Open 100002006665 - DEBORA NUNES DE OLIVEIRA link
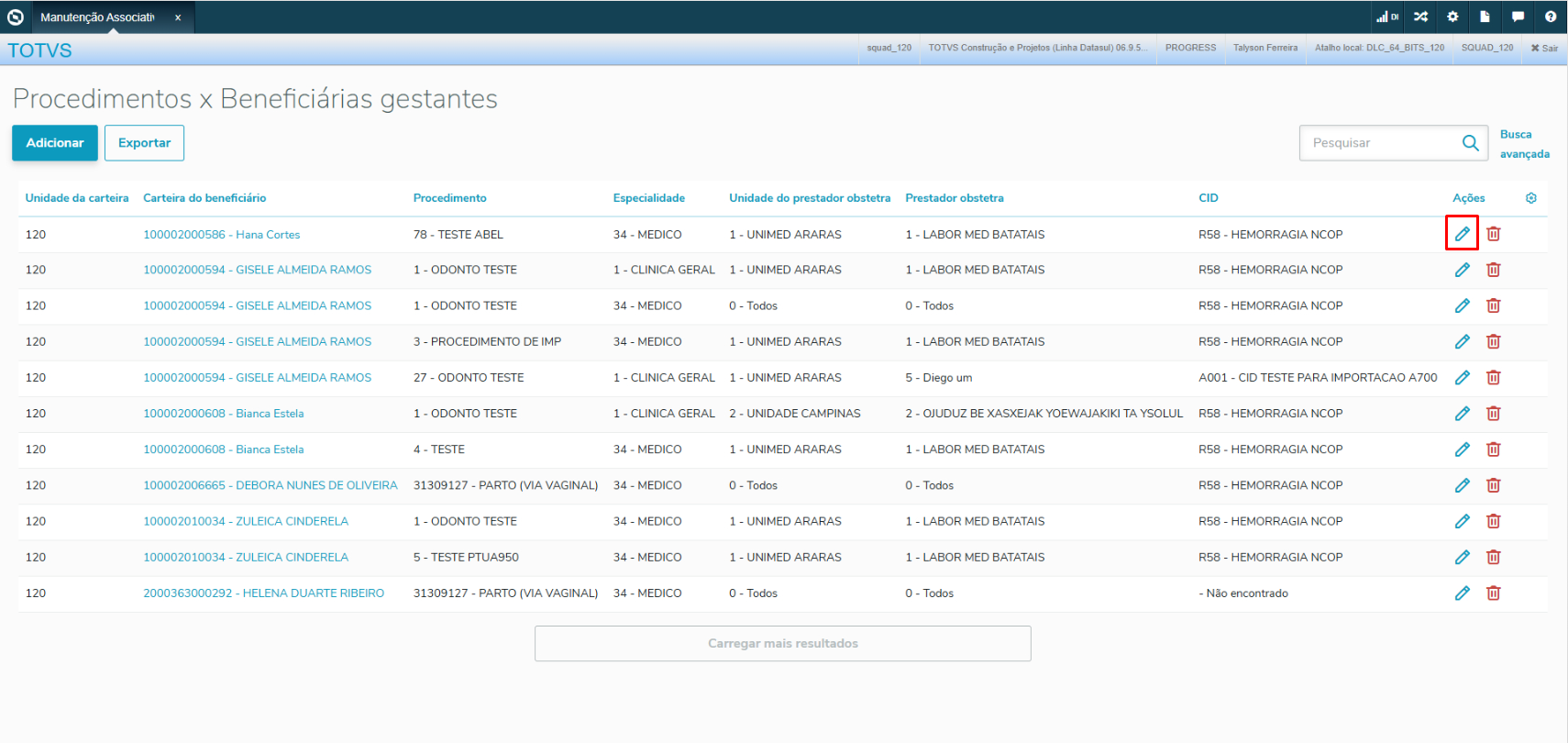1568x743 pixels. point(271,485)
